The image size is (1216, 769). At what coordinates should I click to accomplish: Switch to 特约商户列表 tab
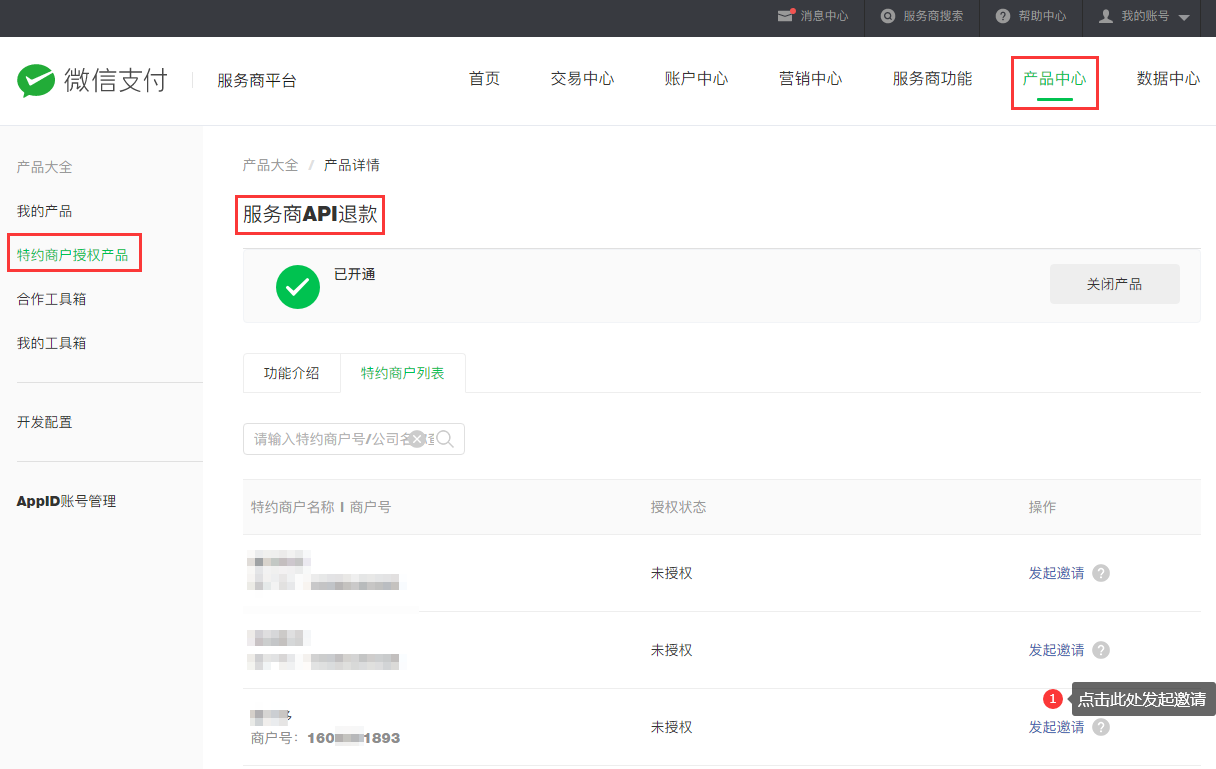(403, 373)
